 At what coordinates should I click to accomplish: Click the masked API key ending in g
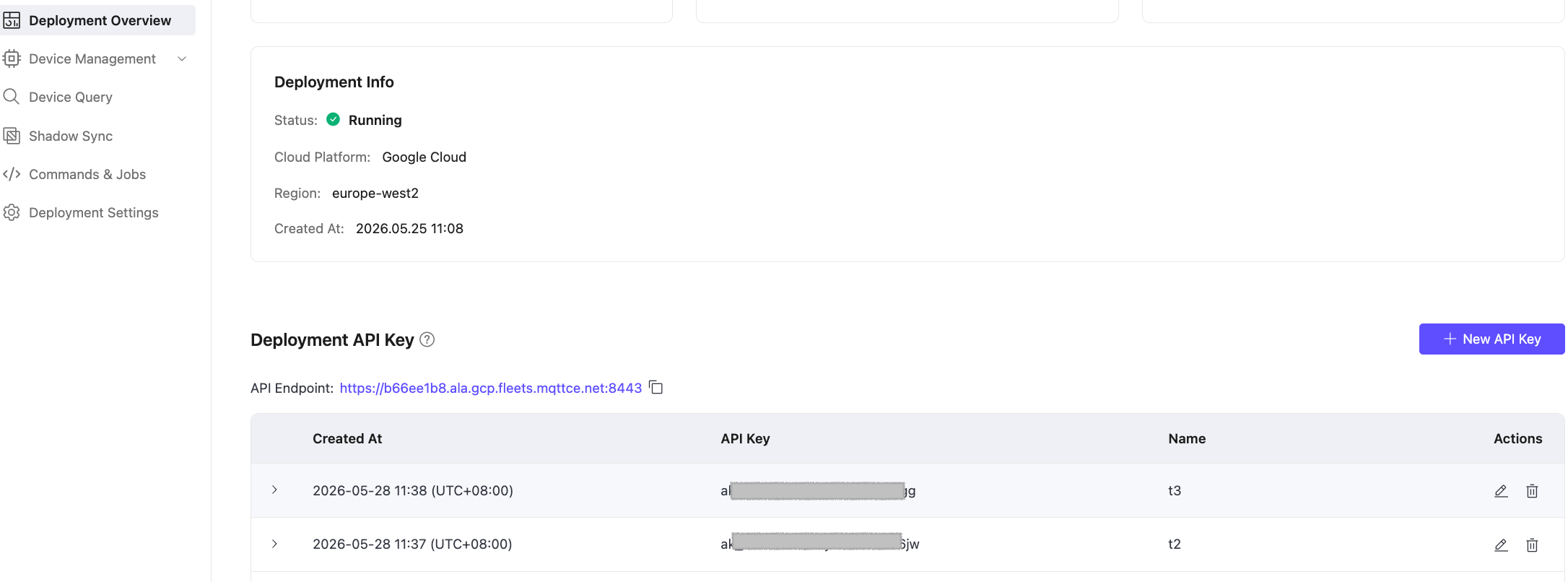[818, 491]
